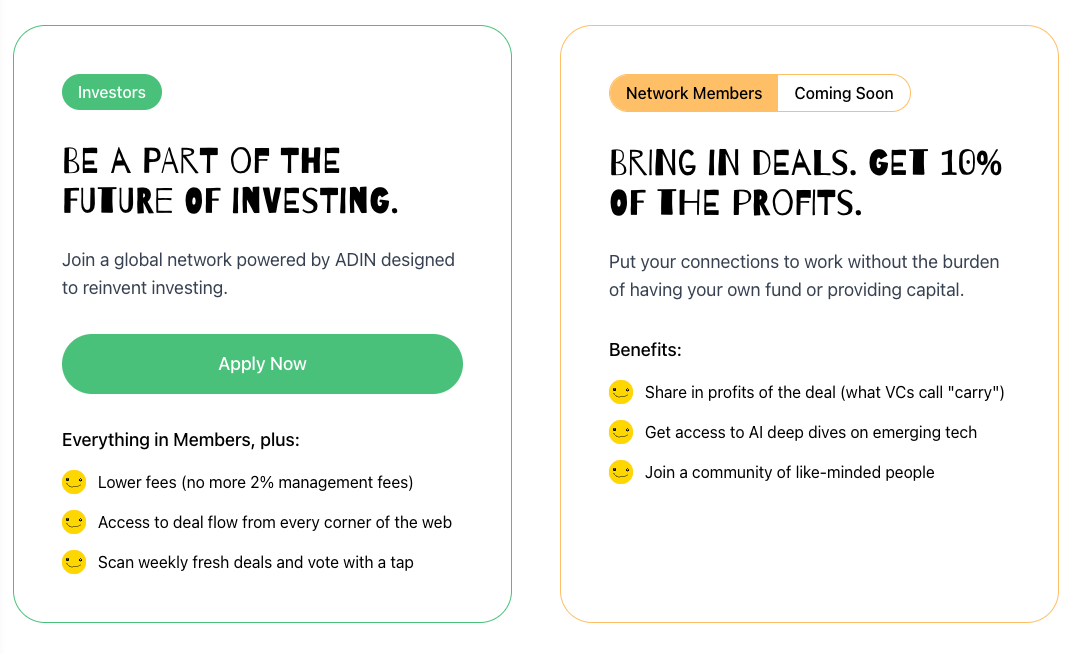The image size is (1072, 654).
Task: Click smiley icon beside AI deep dives
Action: [621, 432]
